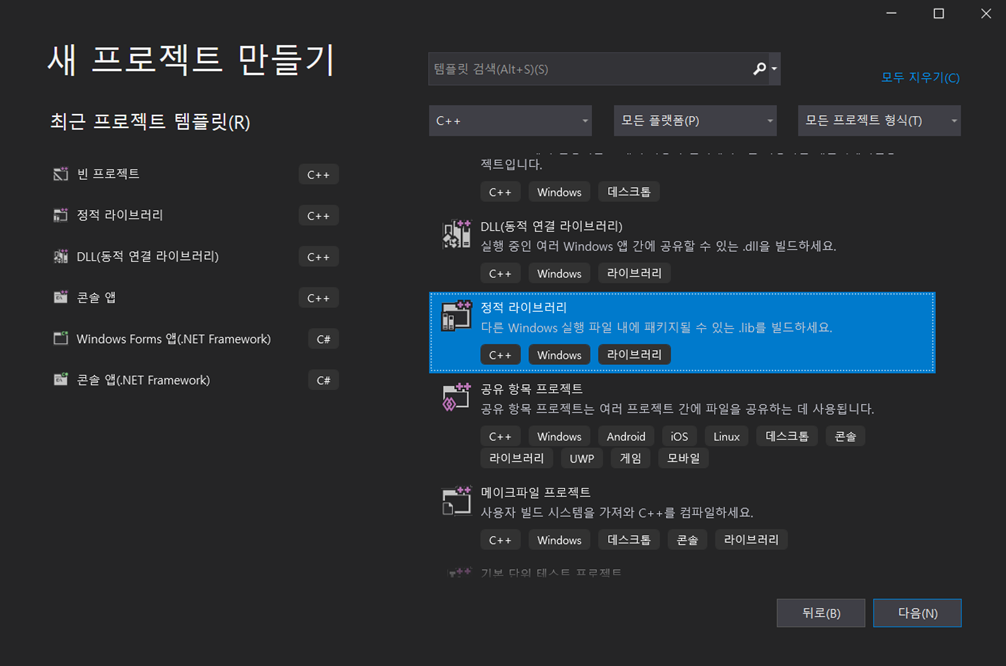
Task: Select 콘솔 앱(.NET Framework) C# entry
Action: click(x=143, y=380)
